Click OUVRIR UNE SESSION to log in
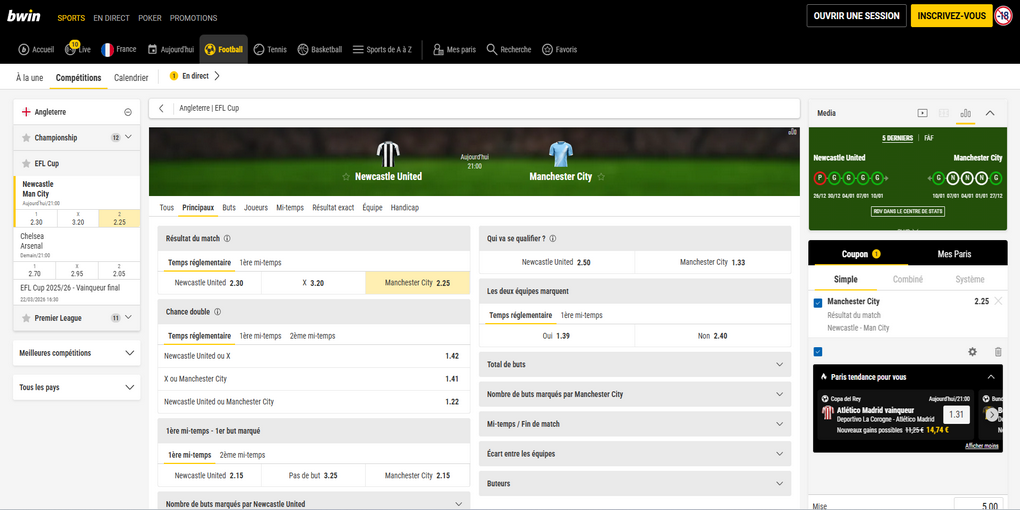1020x510 pixels. coord(856,16)
